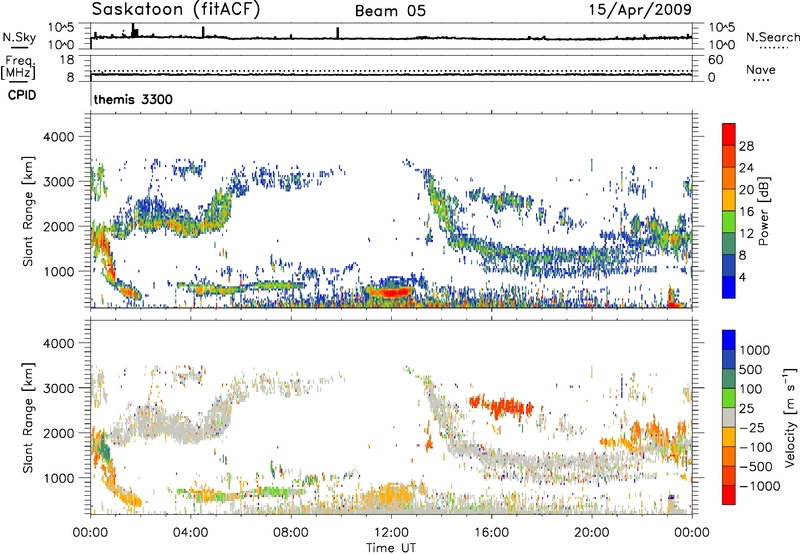
Task: Click the Velocity [m s-1] colorbar title
Action: (x=790, y=417)
